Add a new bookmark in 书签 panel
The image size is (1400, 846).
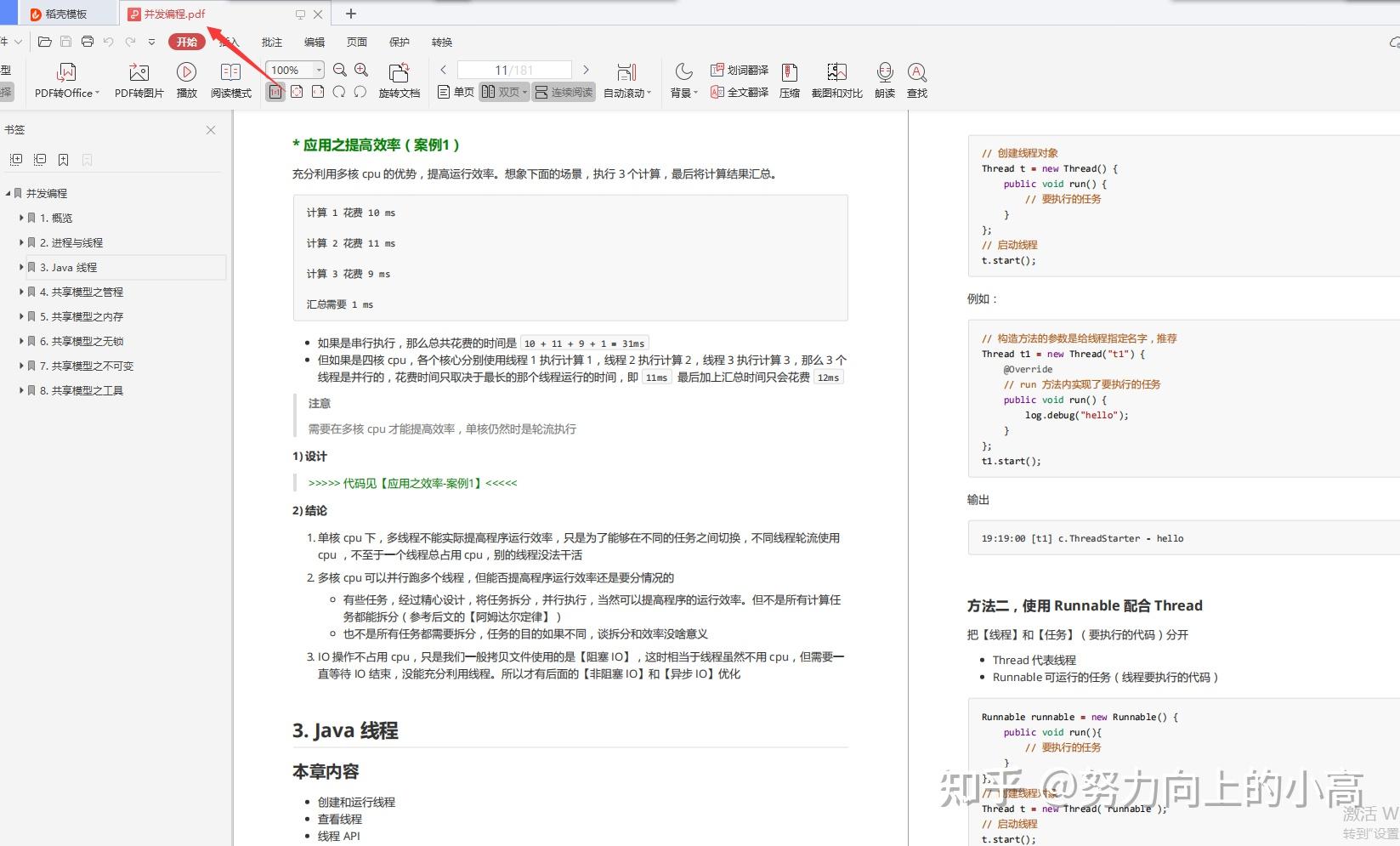[x=64, y=160]
